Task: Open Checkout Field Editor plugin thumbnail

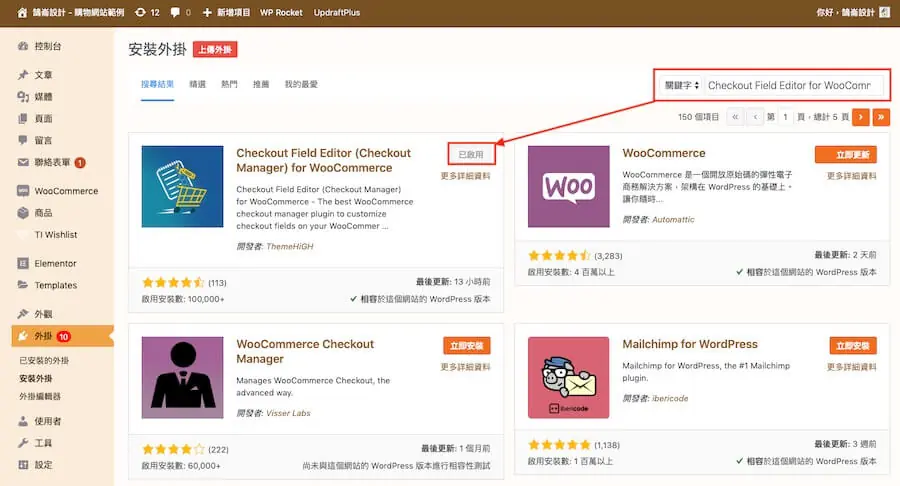Action: [183, 186]
